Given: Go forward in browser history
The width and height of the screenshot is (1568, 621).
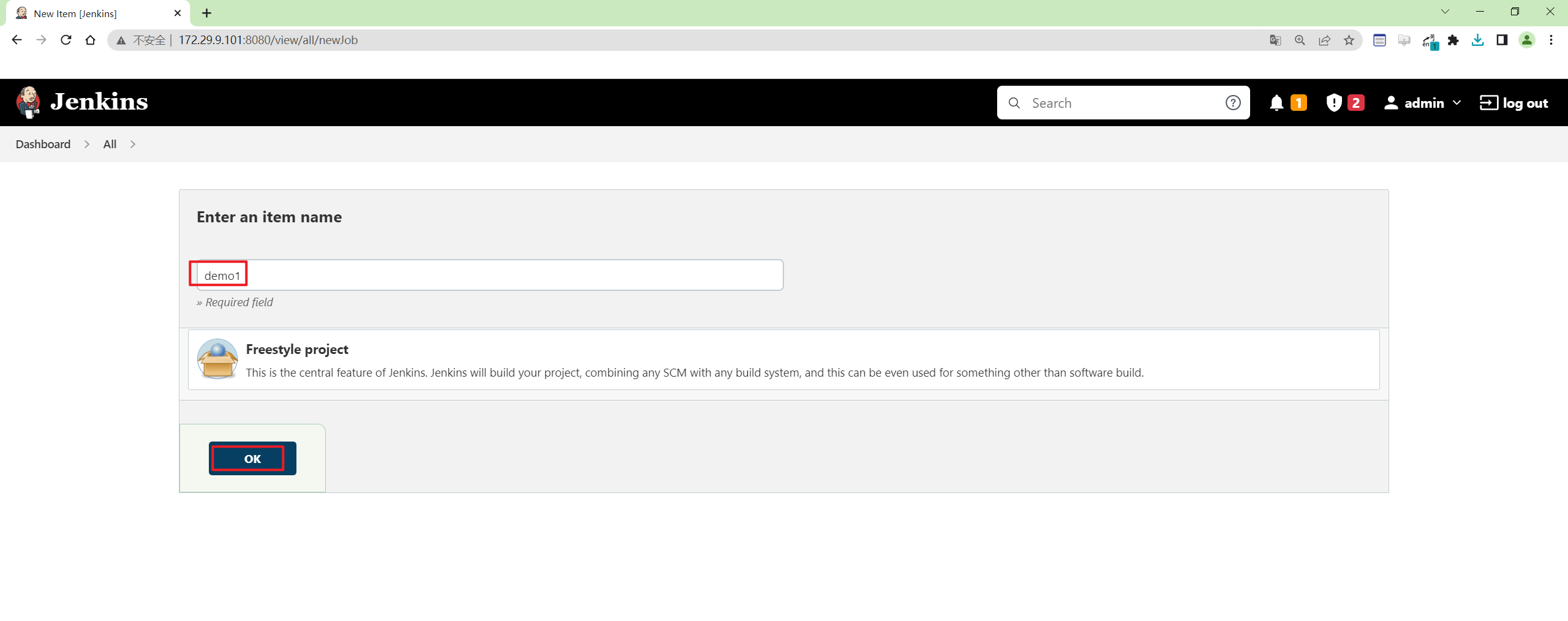Looking at the screenshot, I should pyautogui.click(x=41, y=40).
